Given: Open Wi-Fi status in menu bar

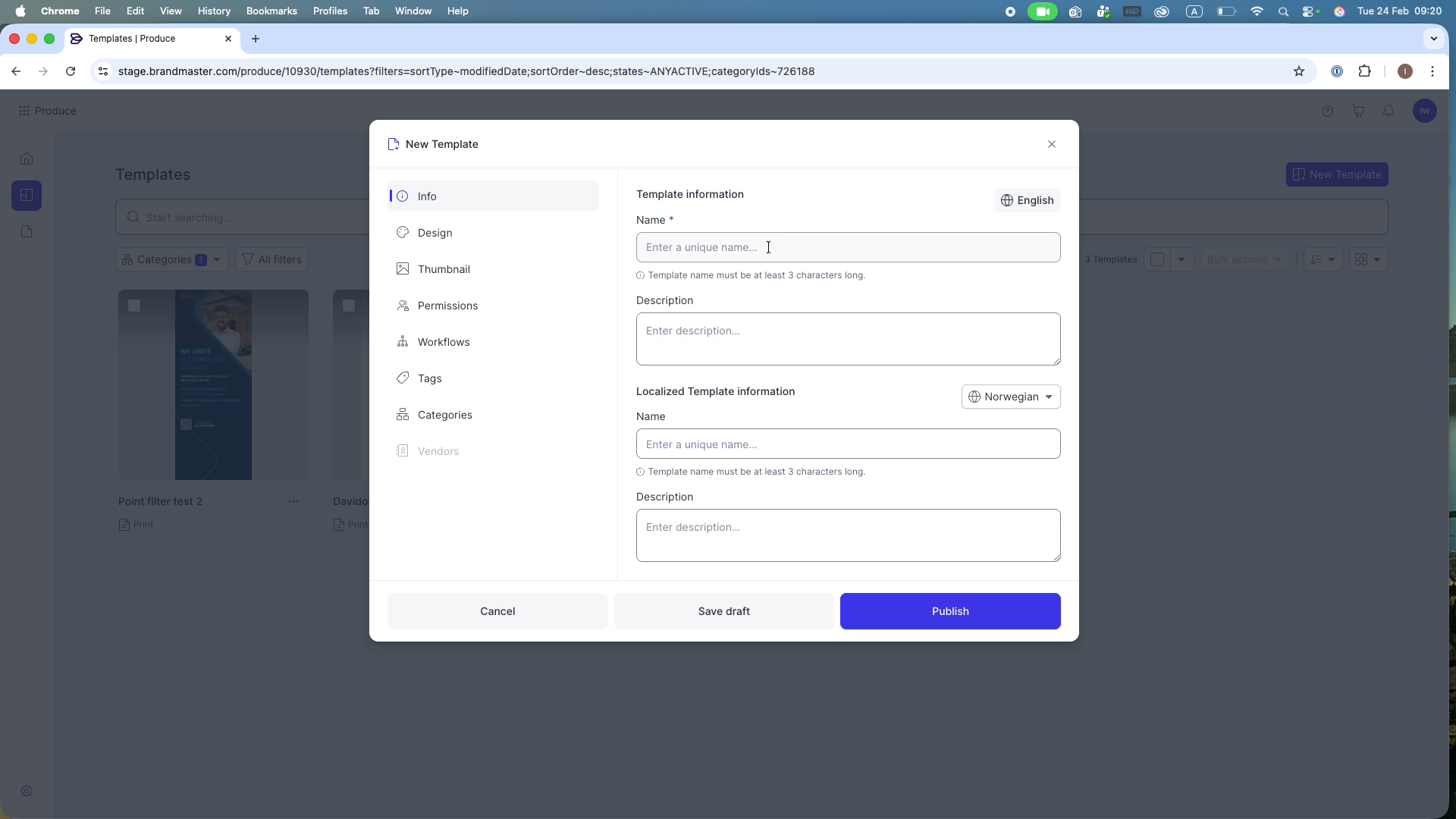Looking at the screenshot, I should coord(1257,11).
